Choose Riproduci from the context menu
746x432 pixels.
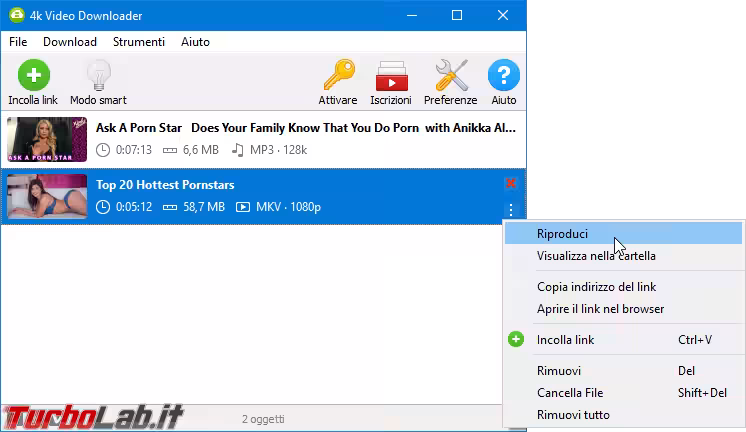562,234
